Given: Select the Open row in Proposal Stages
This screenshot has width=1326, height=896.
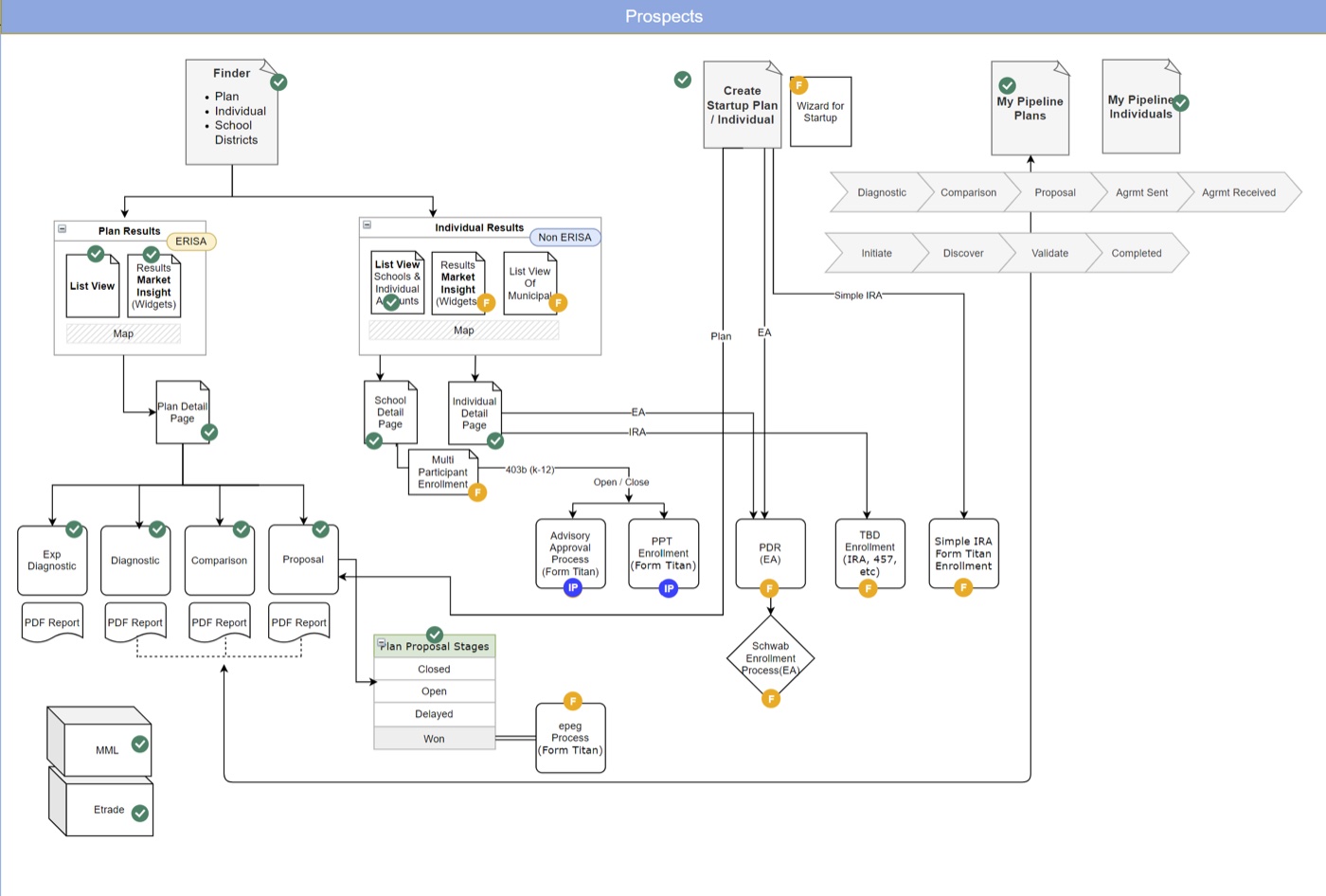Looking at the screenshot, I should [x=435, y=691].
